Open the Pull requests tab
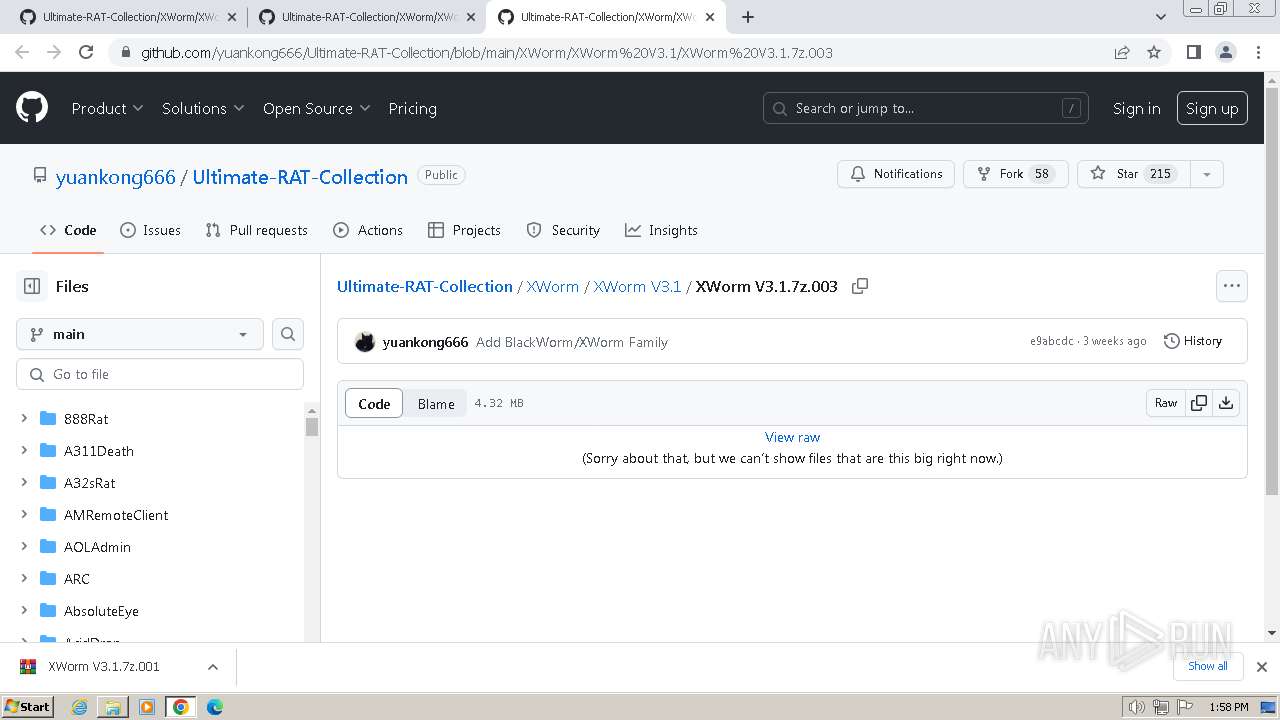The image size is (1280, 720). pyautogui.click(x=256, y=230)
